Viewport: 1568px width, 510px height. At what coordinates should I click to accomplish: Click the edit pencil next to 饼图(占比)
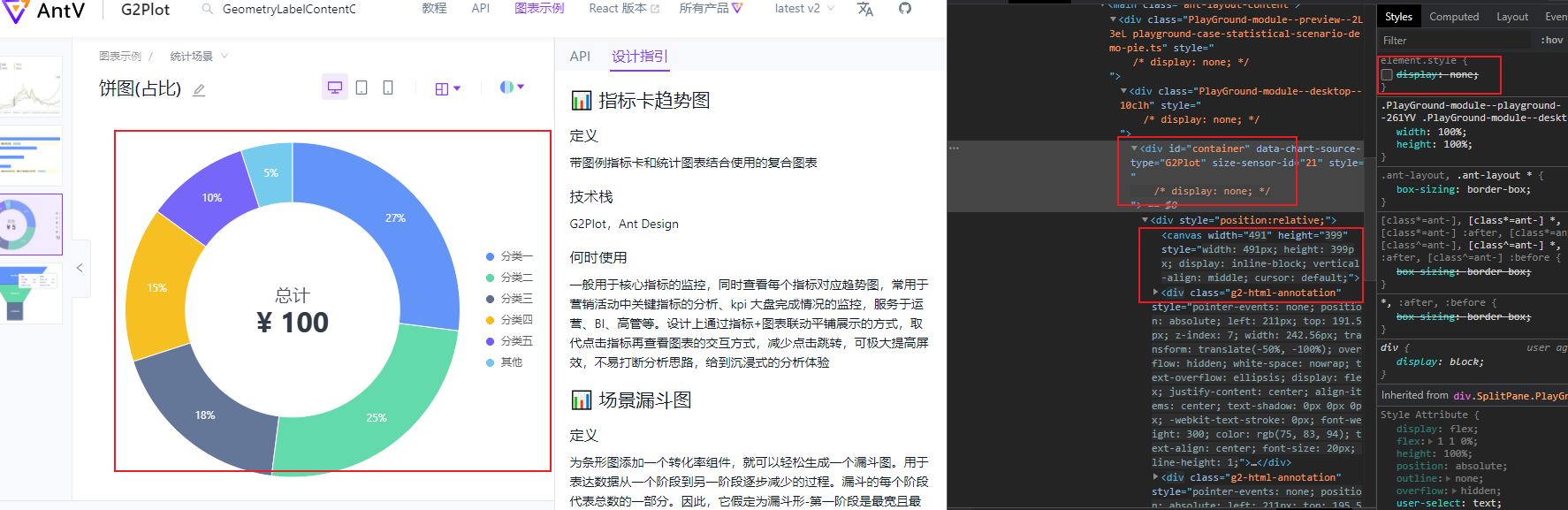(199, 90)
